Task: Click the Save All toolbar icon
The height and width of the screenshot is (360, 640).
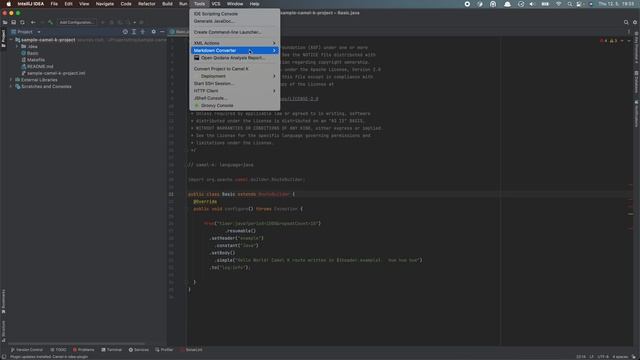Action: pos(14,22)
